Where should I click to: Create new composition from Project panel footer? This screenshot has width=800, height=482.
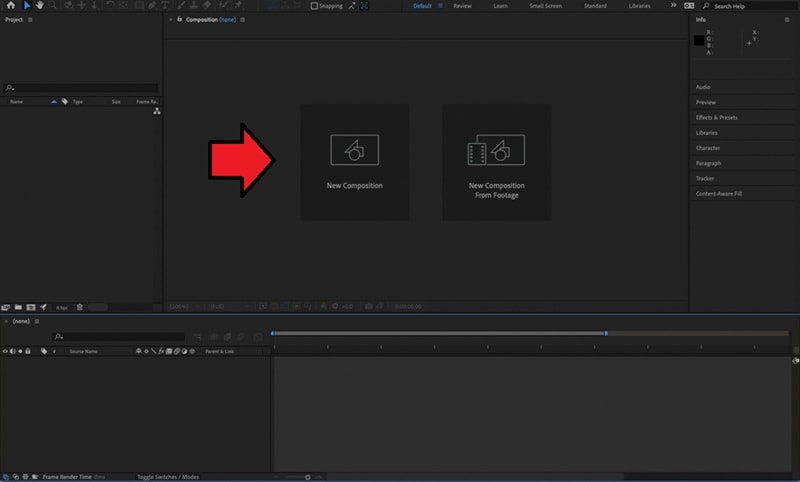coord(31,307)
